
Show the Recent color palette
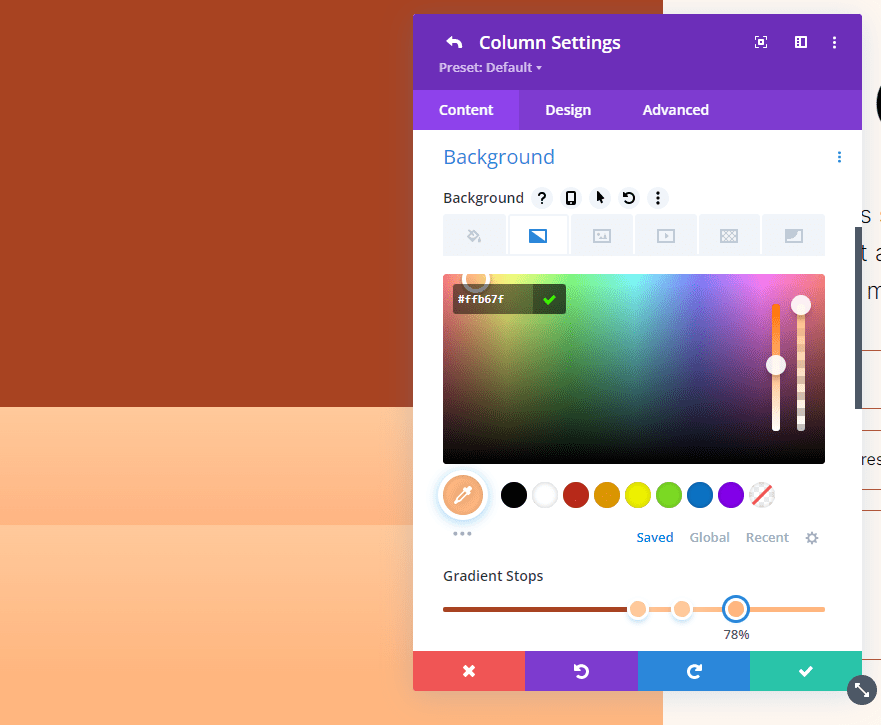767,537
